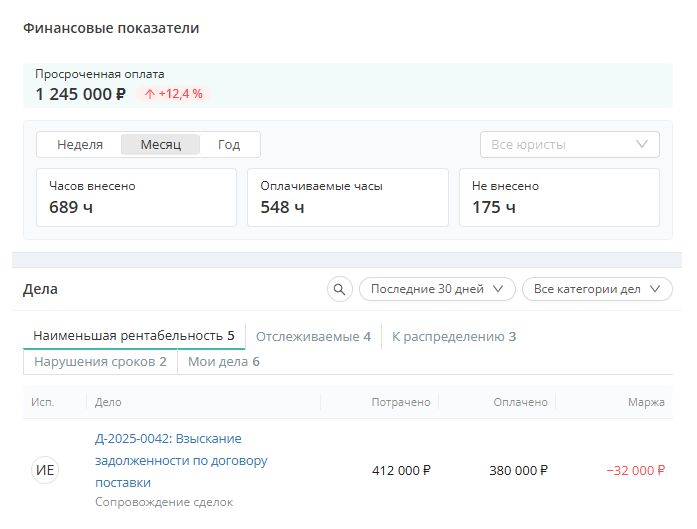The image size is (697, 529).
Task: Click the Маржа column header
Action: pos(646,402)
